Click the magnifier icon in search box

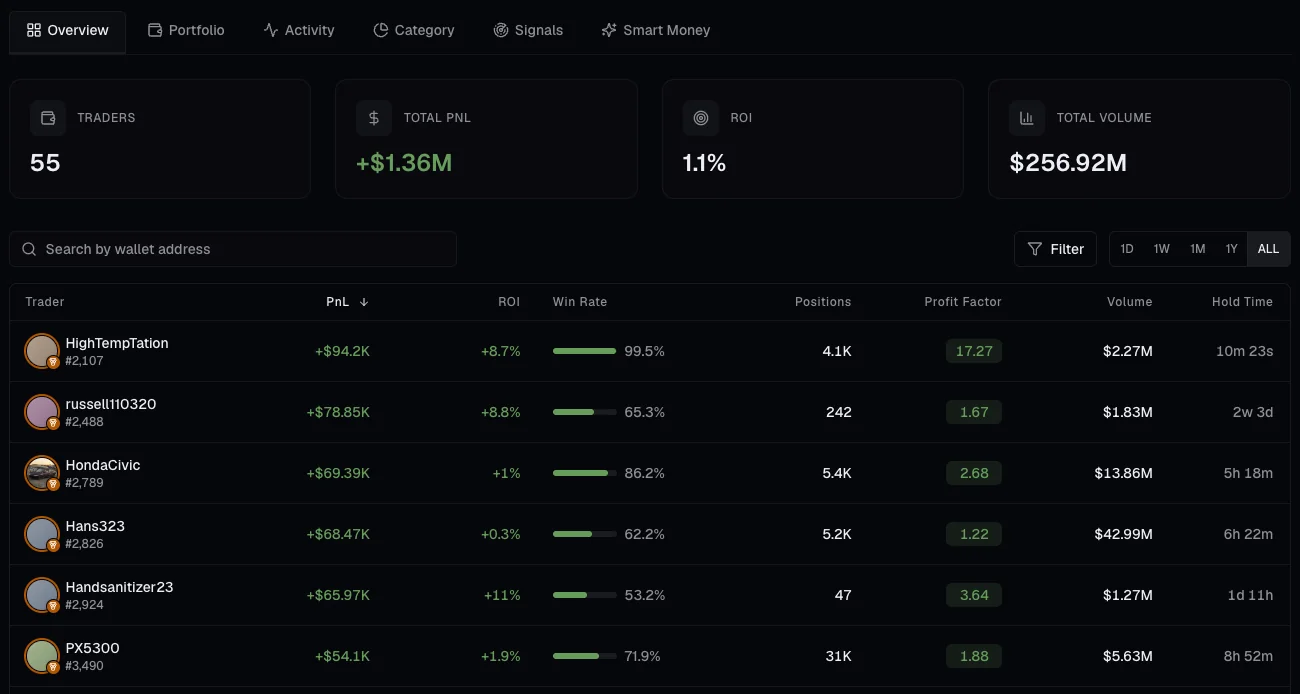coord(29,249)
